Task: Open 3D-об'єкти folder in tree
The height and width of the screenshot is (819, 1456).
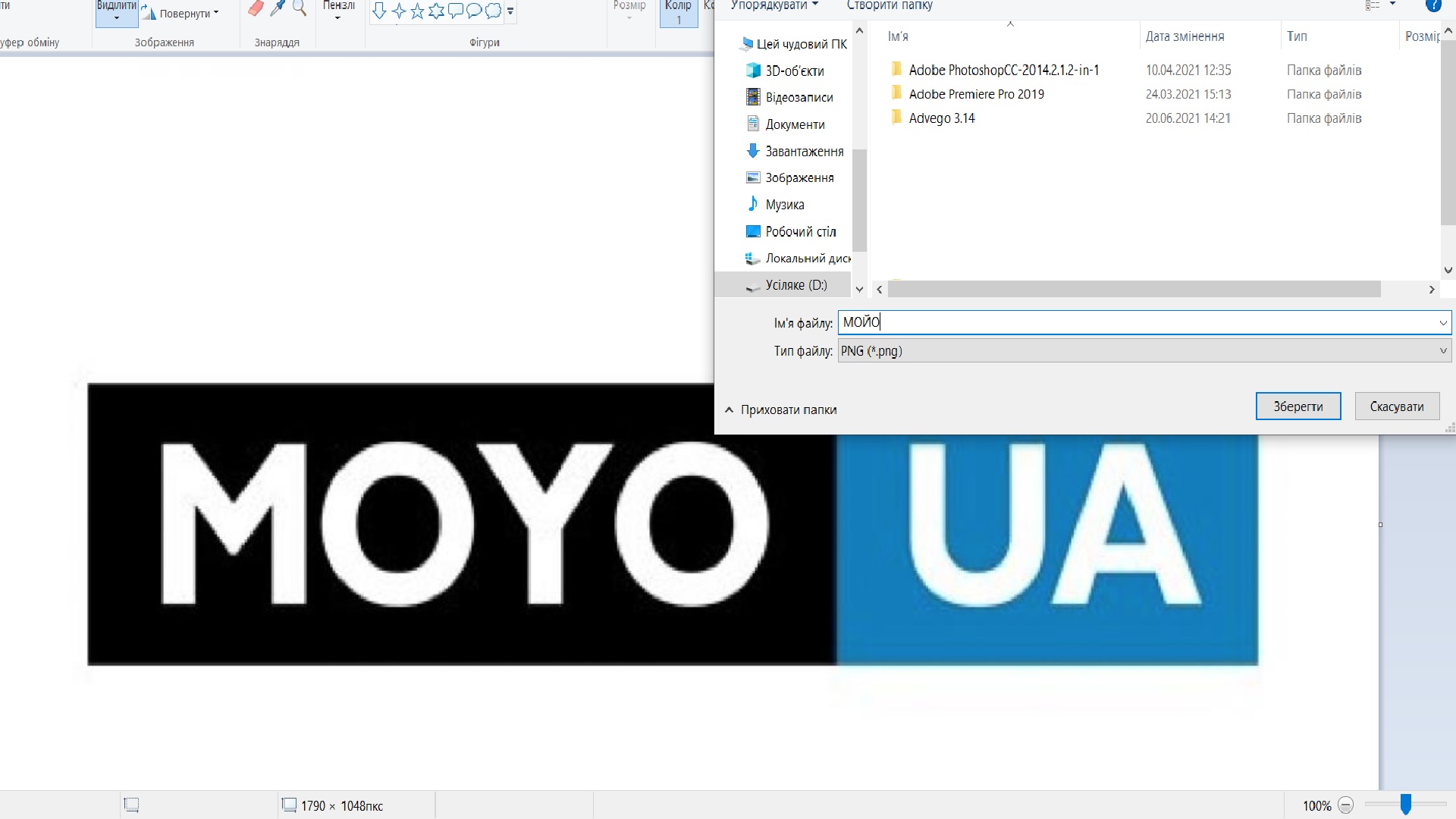Action: pos(786,71)
